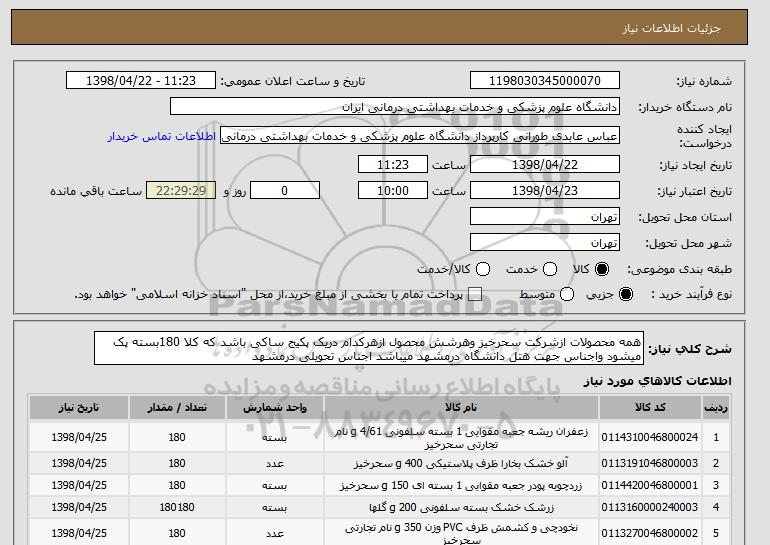Click the تاریخ نیاز column header

click(79, 408)
